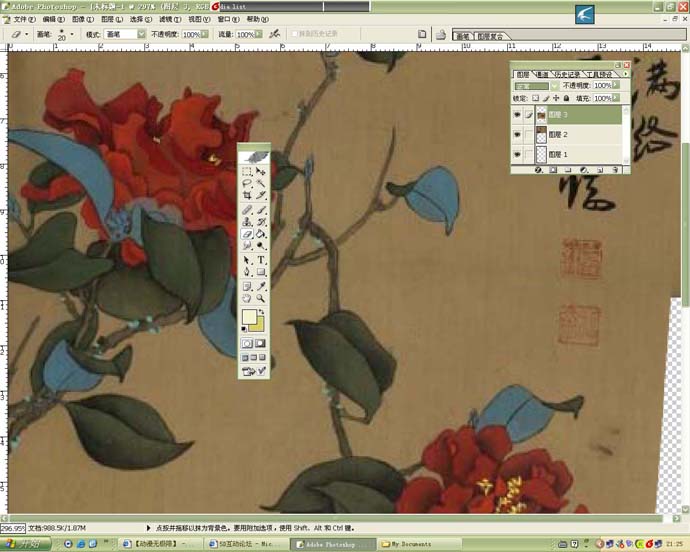Open options bar opacity slider arrow
This screenshot has width=690, height=552.
click(205, 34)
